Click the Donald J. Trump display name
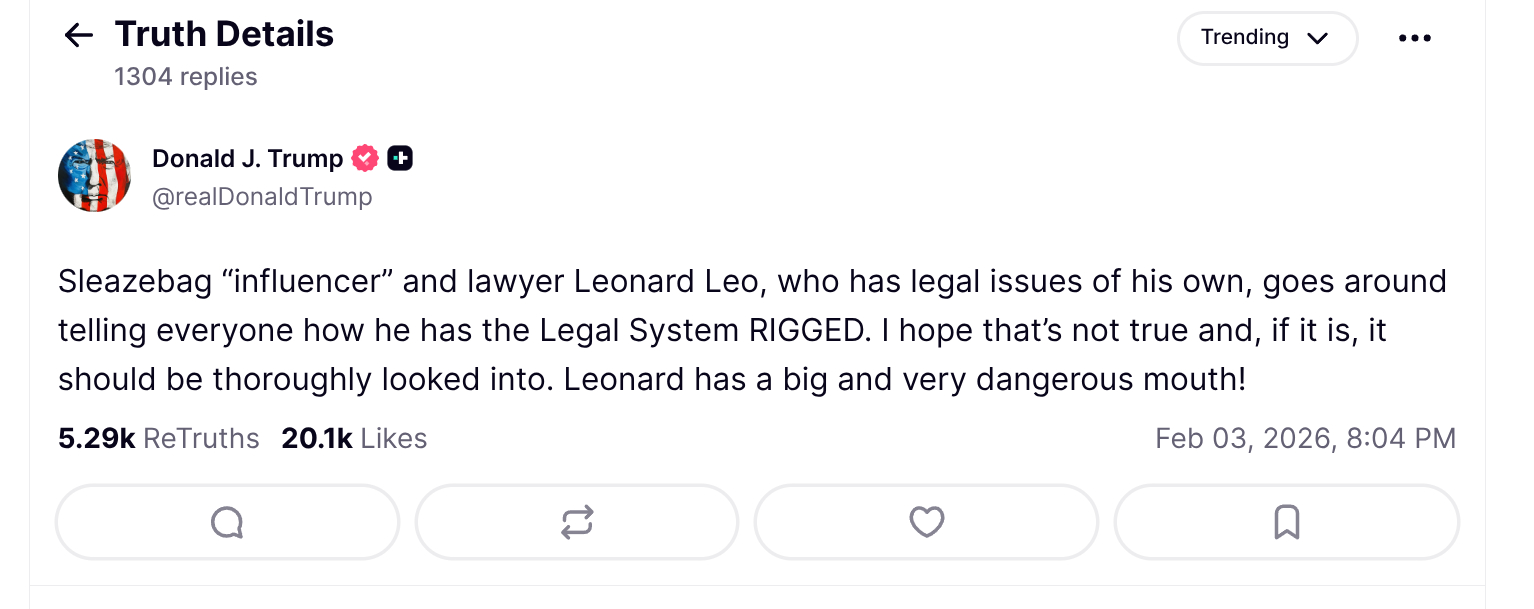 tap(247, 158)
